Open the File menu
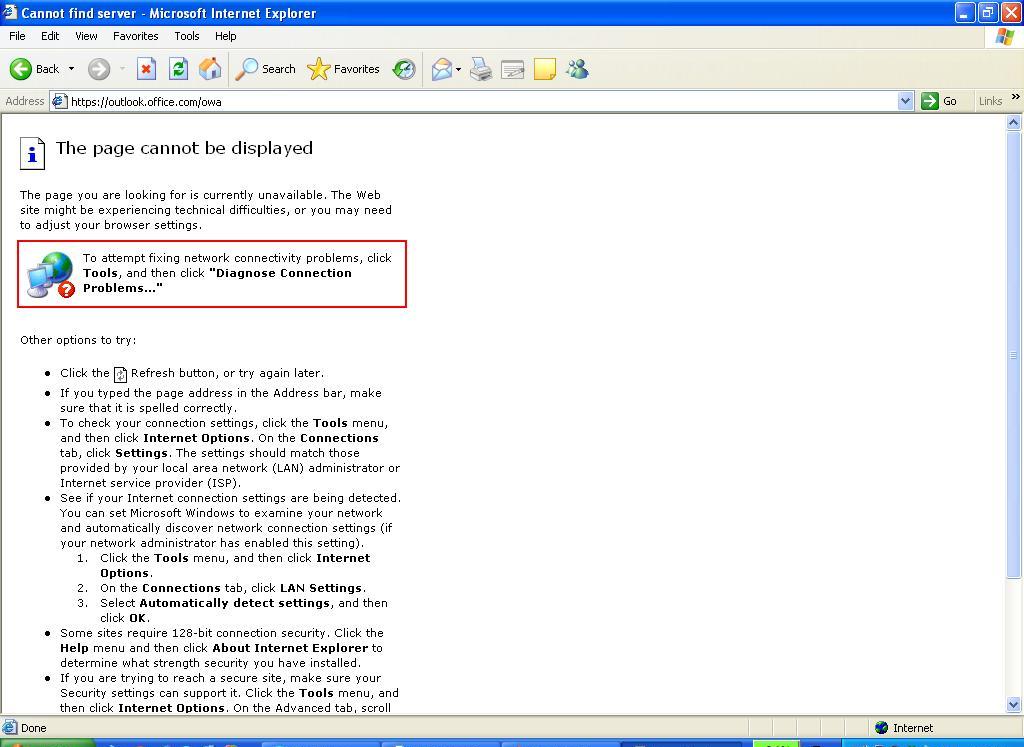The height and width of the screenshot is (747, 1024). (17, 36)
